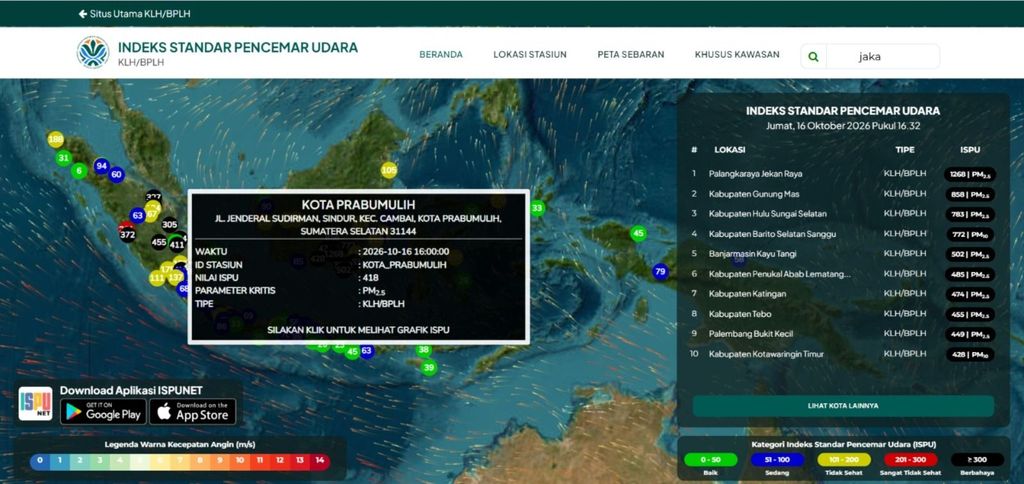
Task: Click the ISPU column header
Action: pyautogui.click(x=970, y=150)
